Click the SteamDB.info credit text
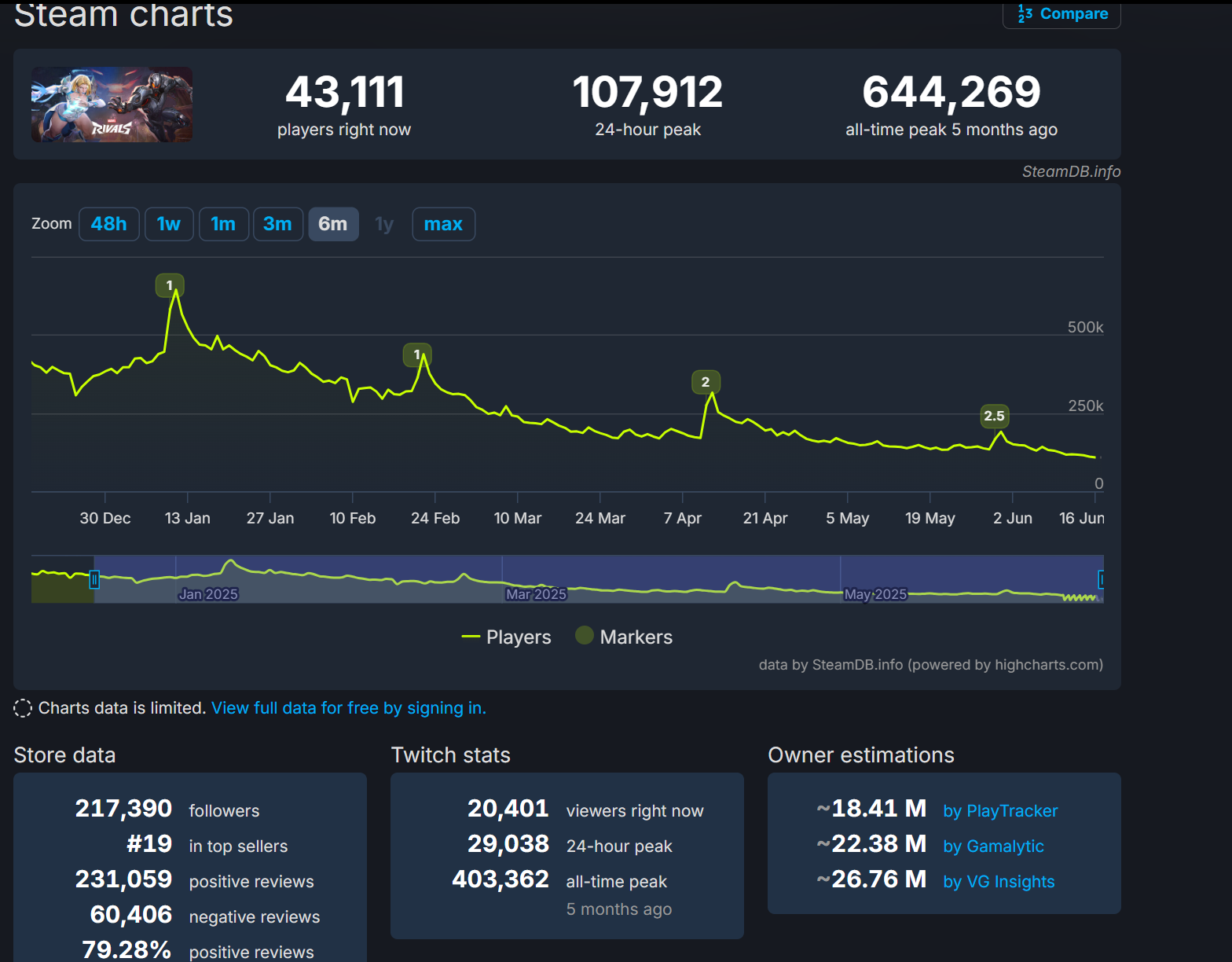The image size is (1232, 962). tap(1071, 171)
